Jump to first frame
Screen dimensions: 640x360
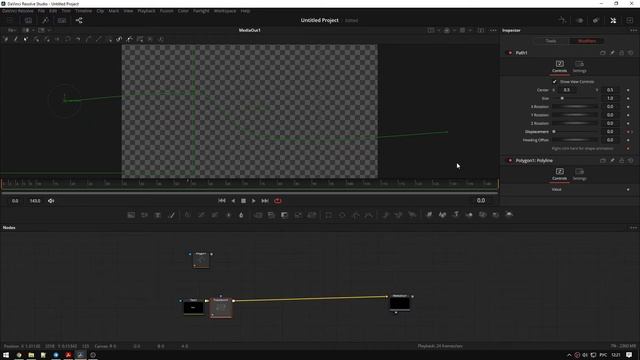(x=222, y=201)
